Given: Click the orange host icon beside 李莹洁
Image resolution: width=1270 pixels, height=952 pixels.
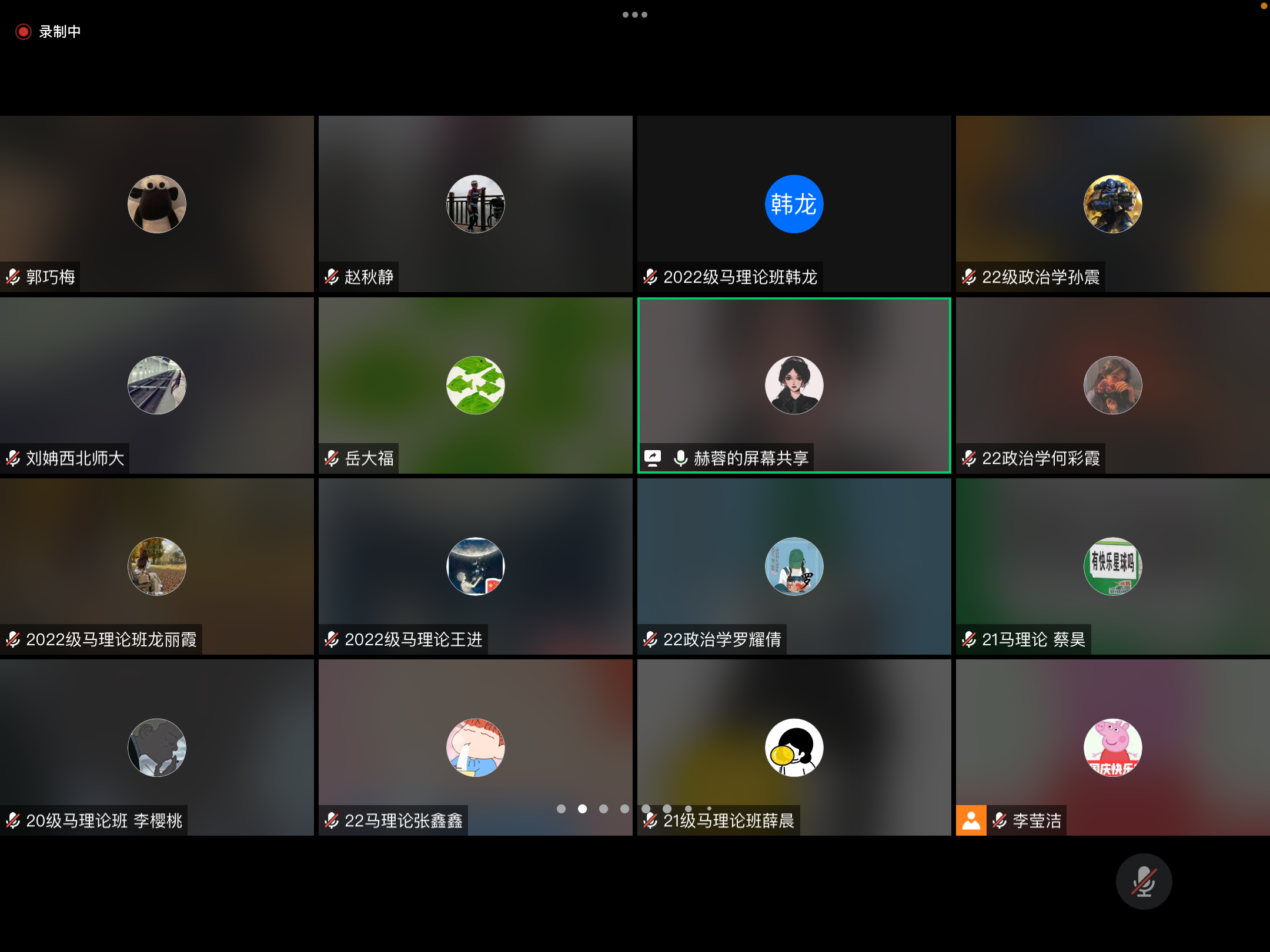Looking at the screenshot, I should tap(971, 820).
